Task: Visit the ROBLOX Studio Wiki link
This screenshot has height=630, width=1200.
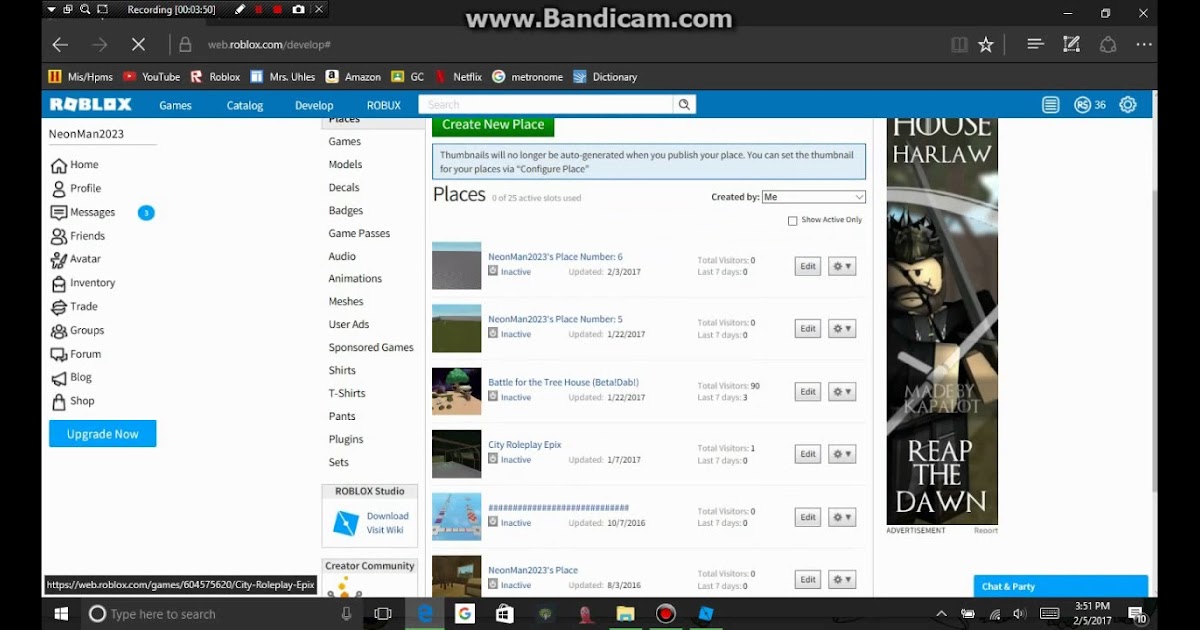Action: click(385, 530)
